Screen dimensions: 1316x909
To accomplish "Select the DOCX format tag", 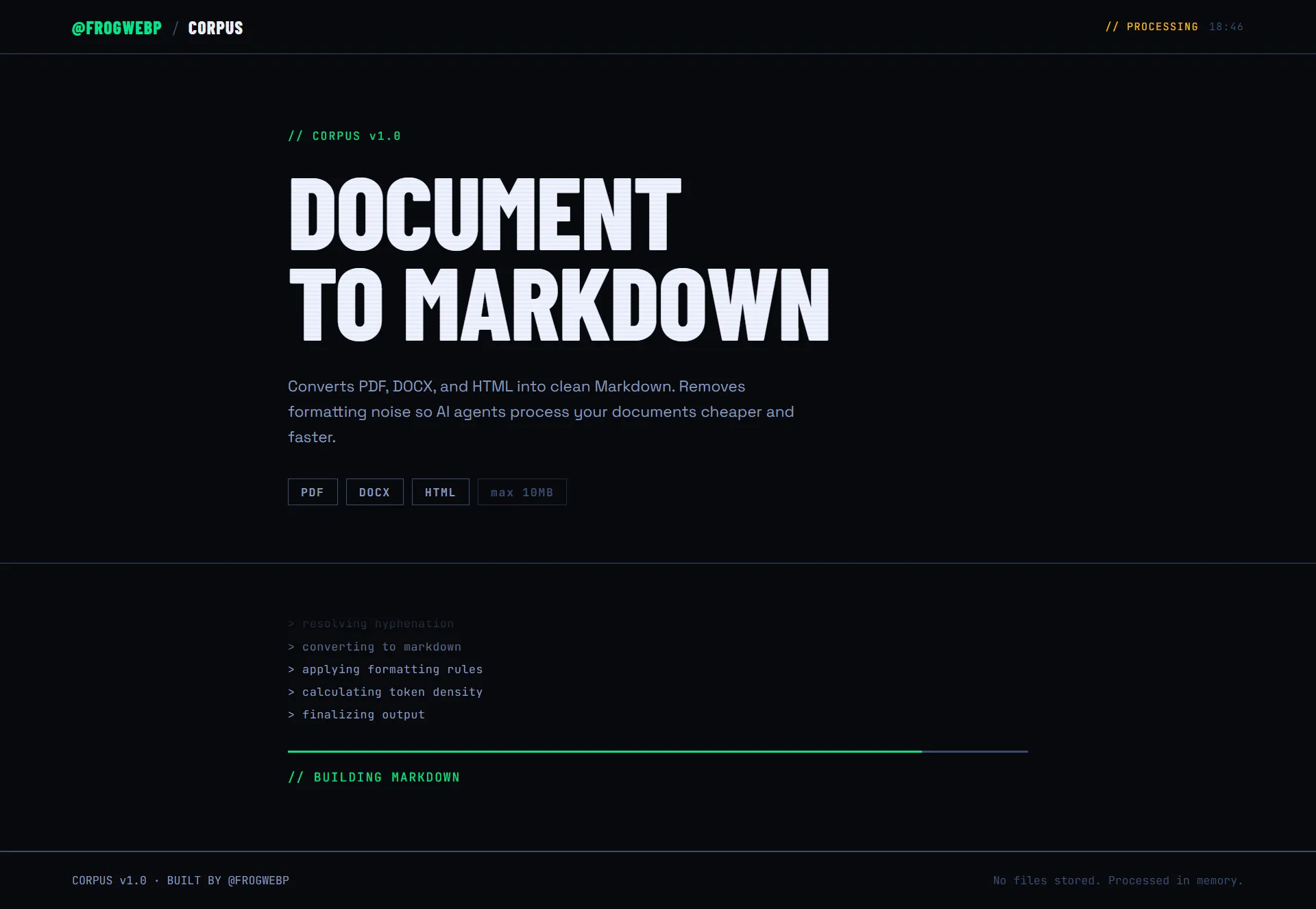I will 374,492.
